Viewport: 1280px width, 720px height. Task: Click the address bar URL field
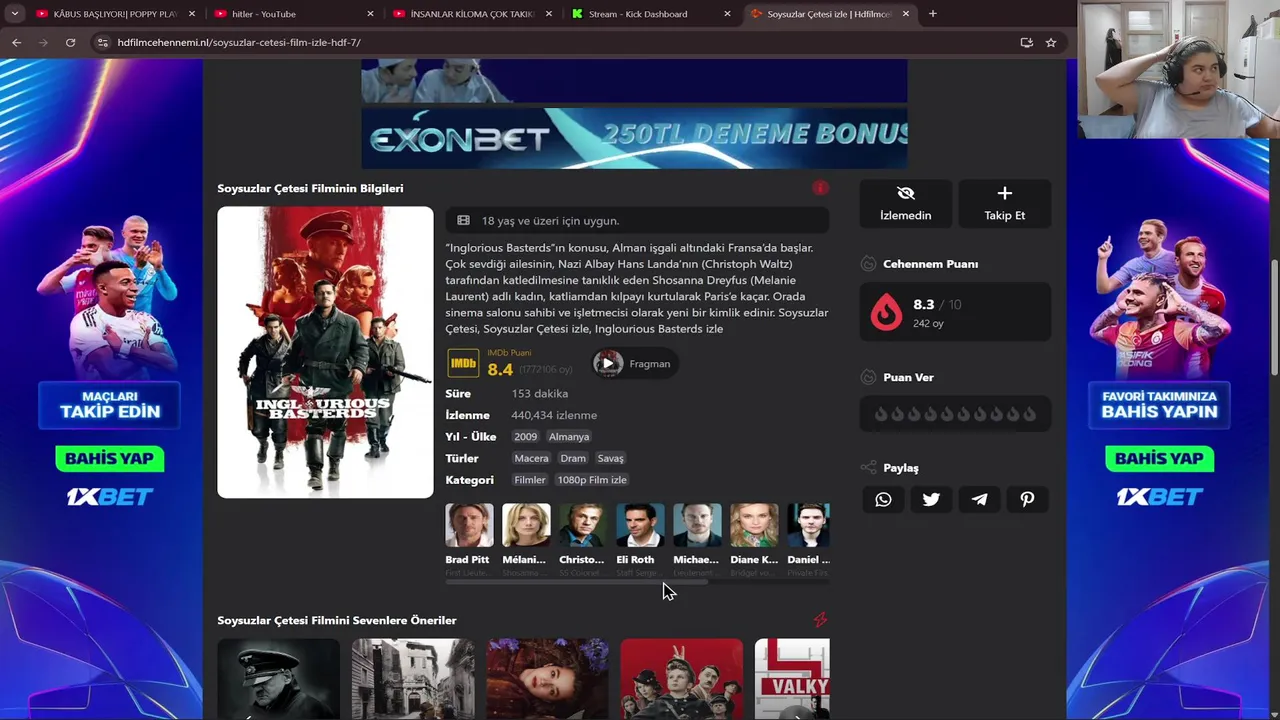(560, 42)
